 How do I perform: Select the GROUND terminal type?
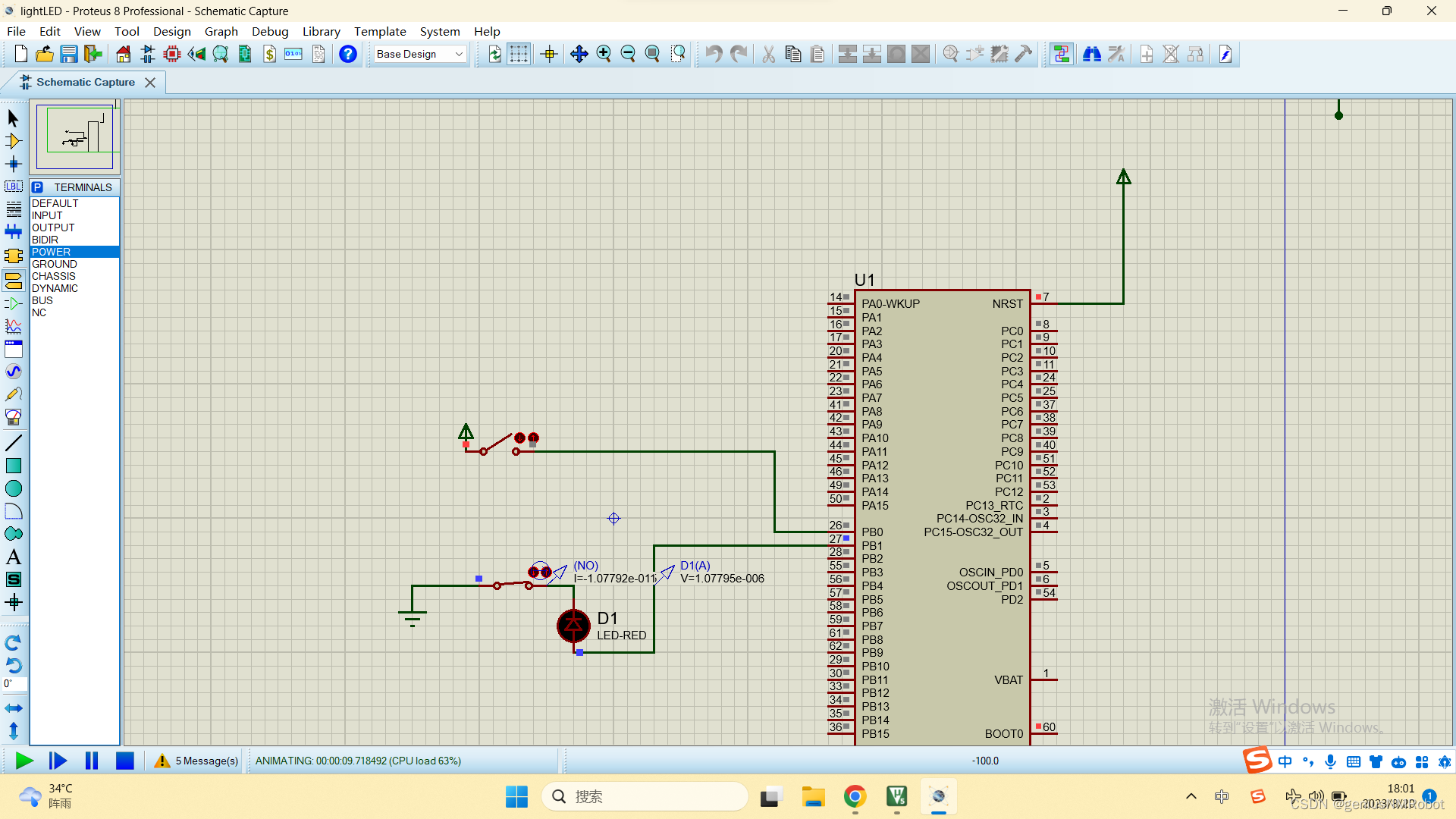(53, 263)
